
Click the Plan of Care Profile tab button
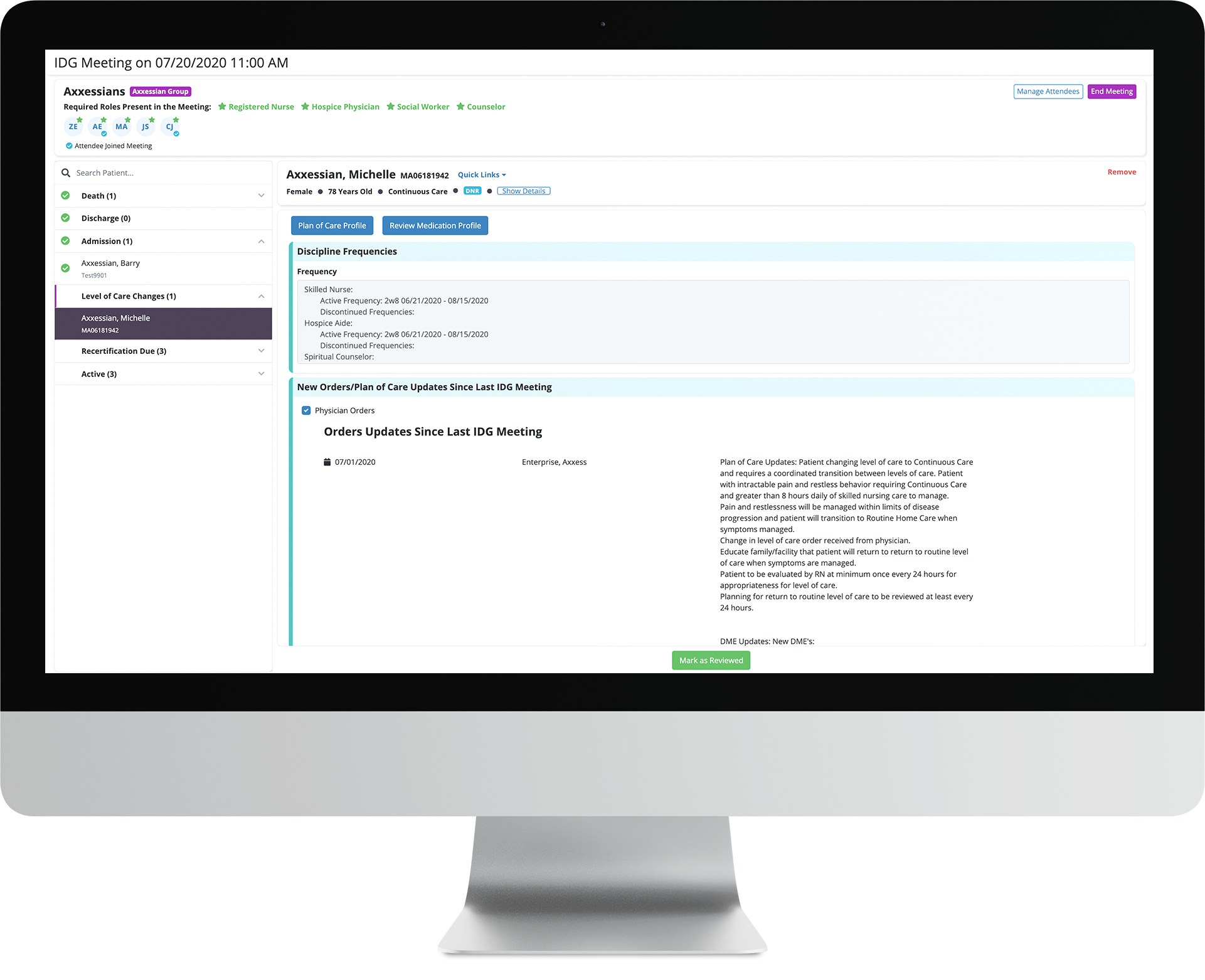point(332,225)
